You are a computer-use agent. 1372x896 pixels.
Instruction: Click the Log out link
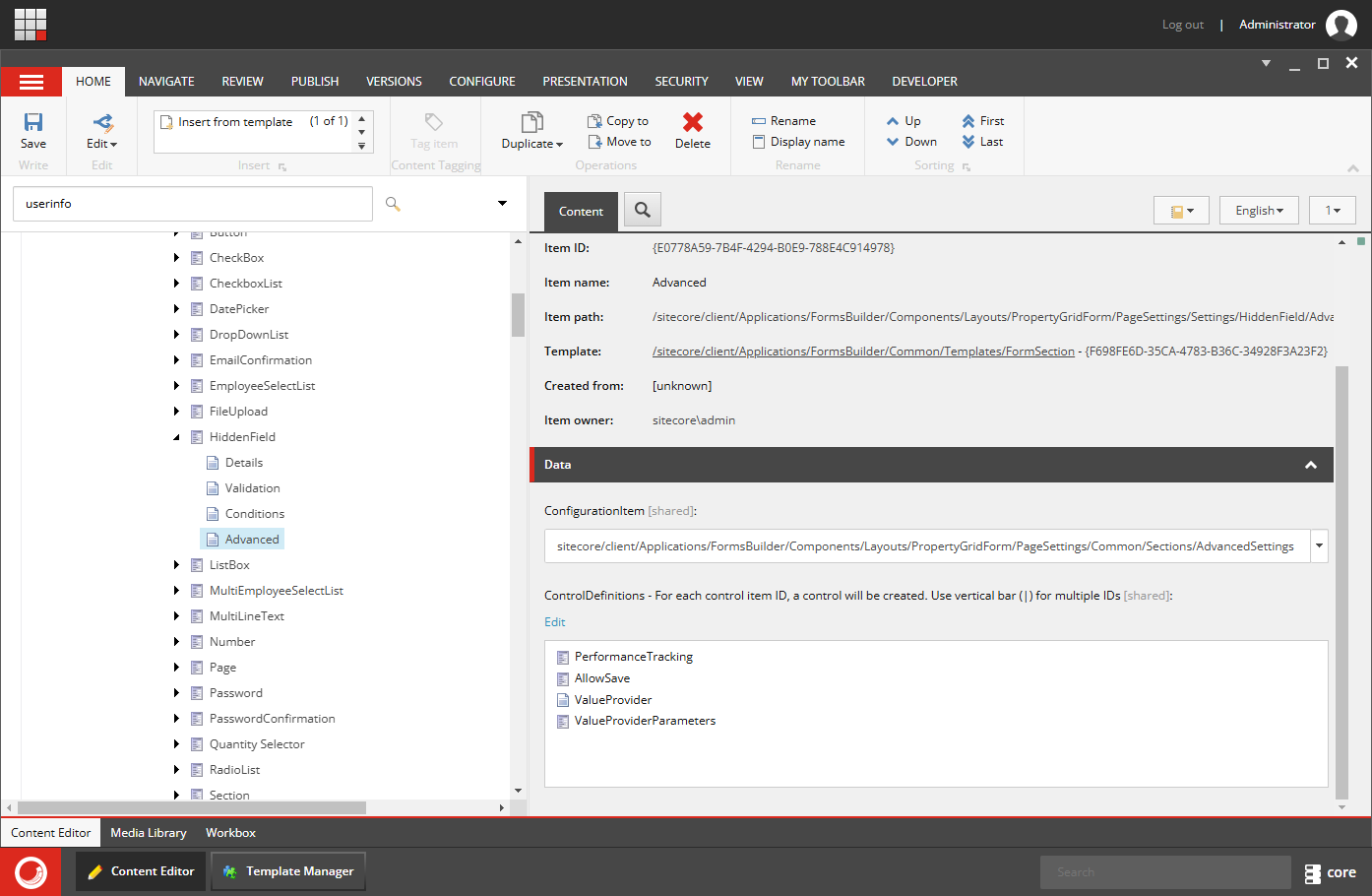click(x=1182, y=25)
